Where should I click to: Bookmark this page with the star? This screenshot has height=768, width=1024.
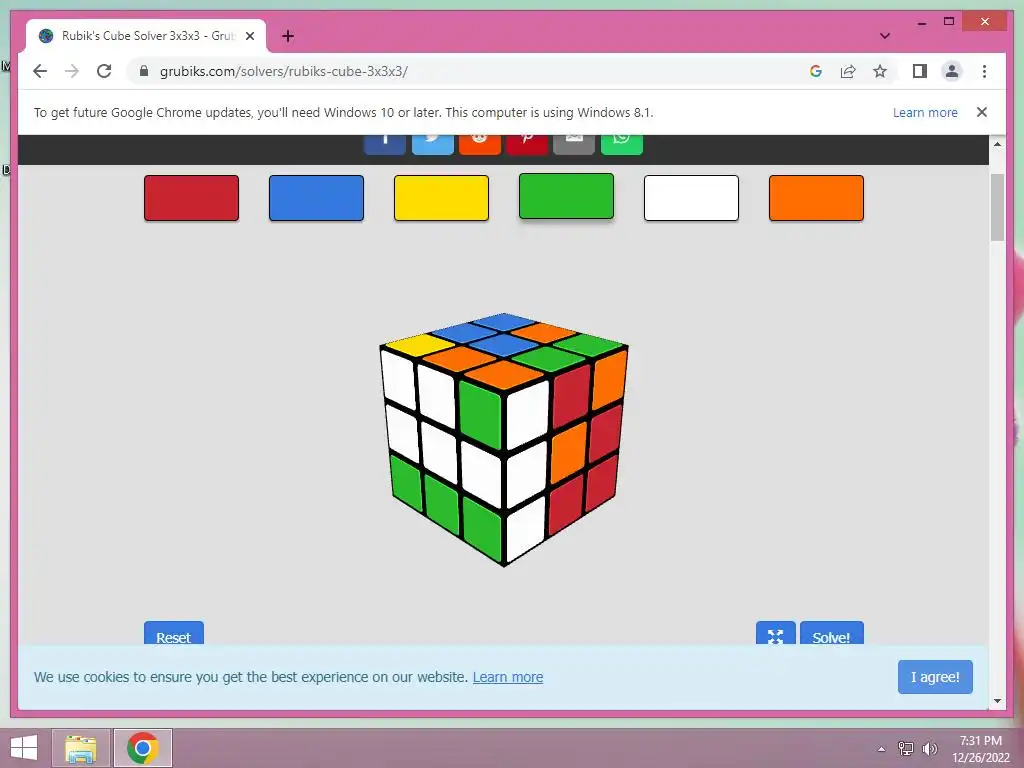[x=880, y=71]
